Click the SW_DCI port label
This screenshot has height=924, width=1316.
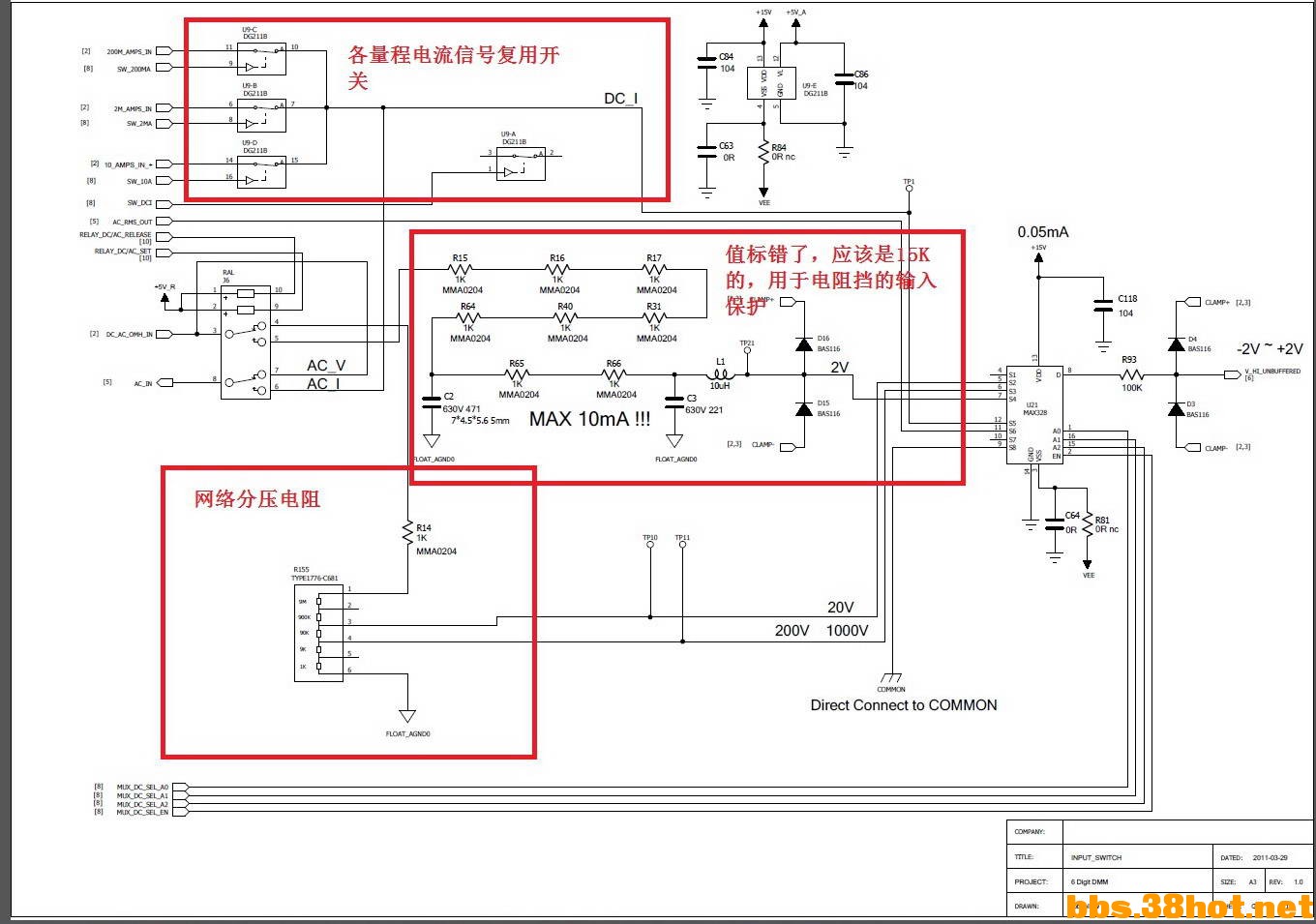(139, 203)
